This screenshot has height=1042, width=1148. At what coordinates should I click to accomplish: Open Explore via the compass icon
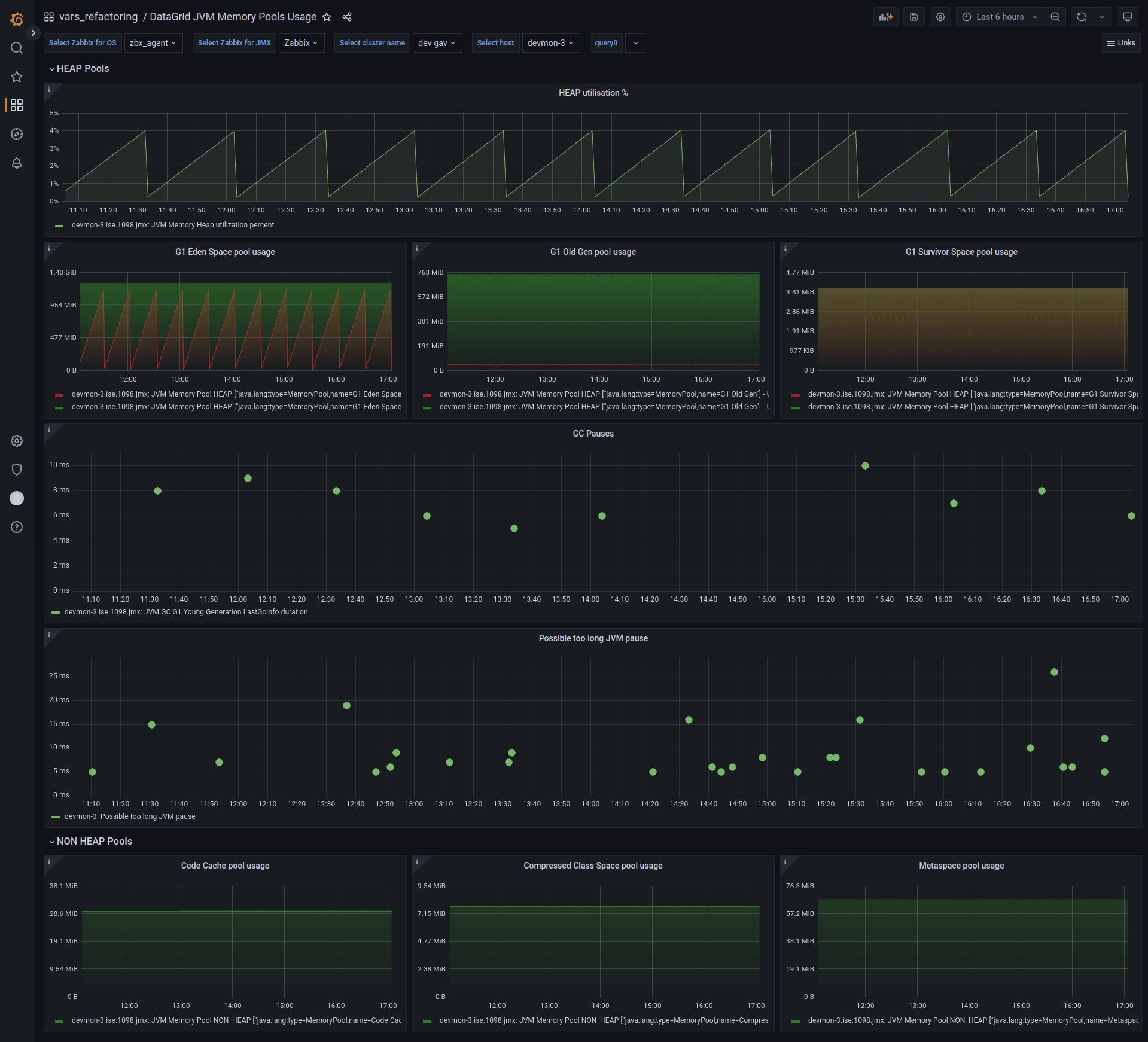(16, 134)
